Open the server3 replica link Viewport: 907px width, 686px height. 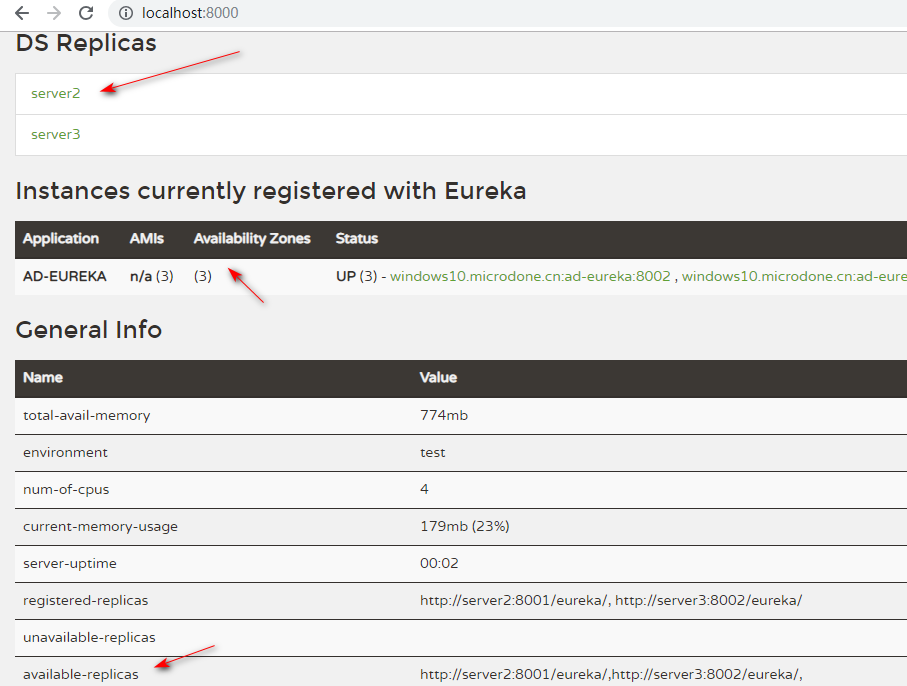click(56, 134)
